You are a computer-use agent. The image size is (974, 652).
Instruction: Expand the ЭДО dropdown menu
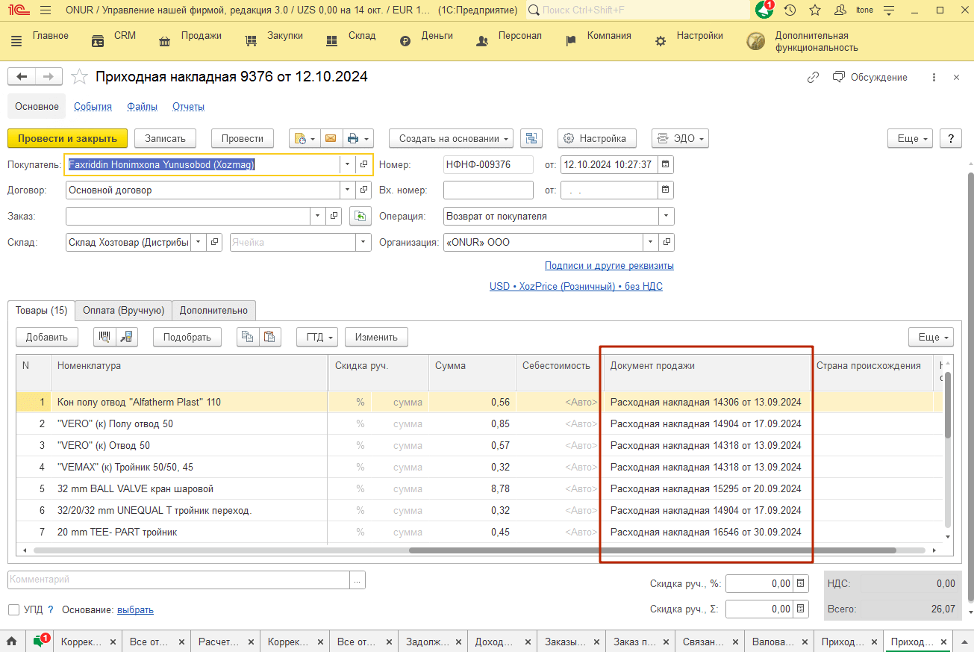click(x=680, y=139)
